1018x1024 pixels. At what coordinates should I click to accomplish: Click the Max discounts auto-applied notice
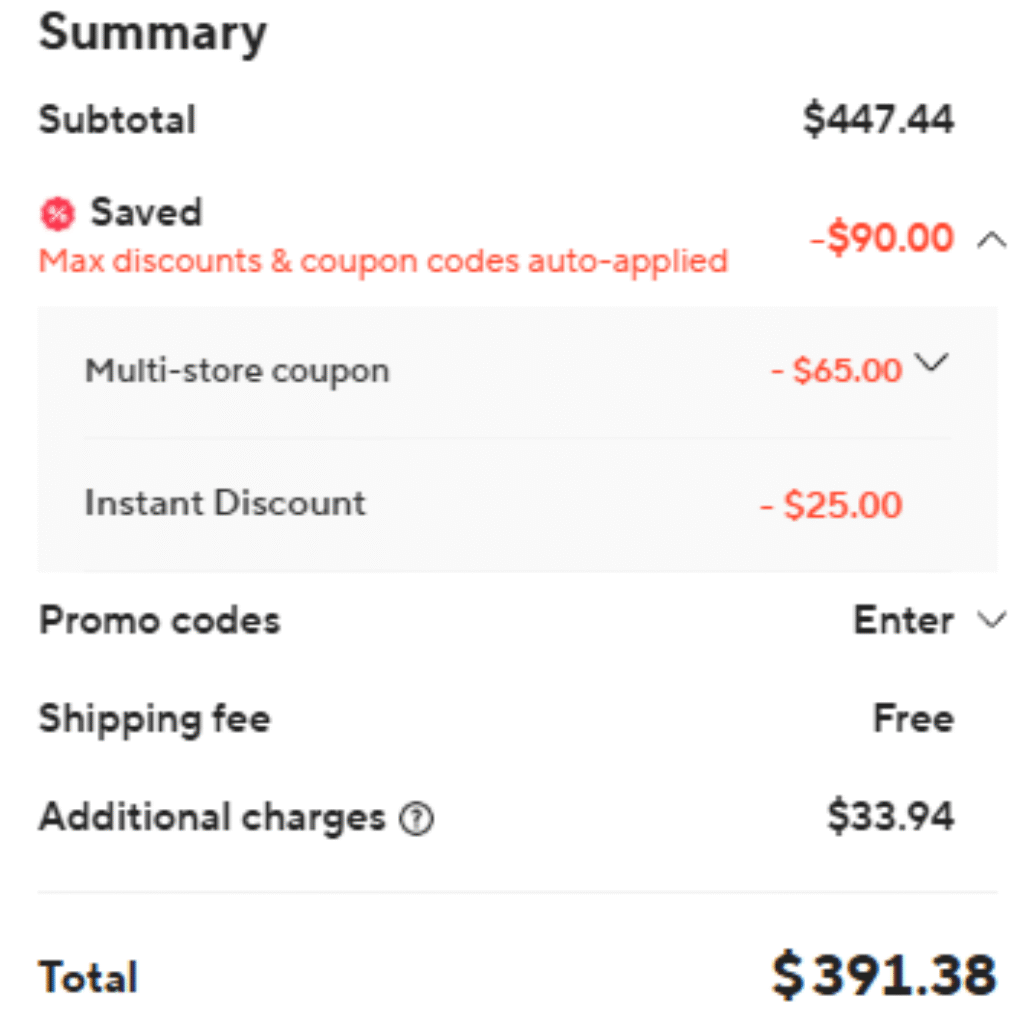pos(383,262)
